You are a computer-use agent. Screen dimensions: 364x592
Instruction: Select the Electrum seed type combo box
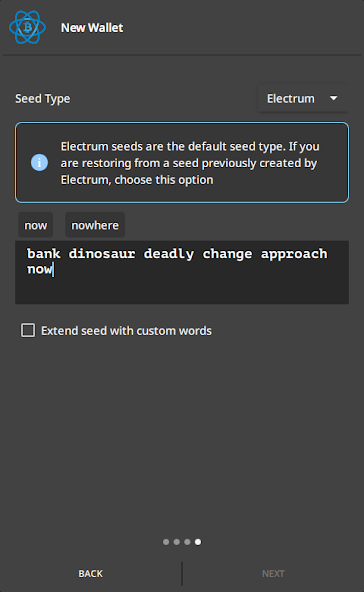pos(303,98)
